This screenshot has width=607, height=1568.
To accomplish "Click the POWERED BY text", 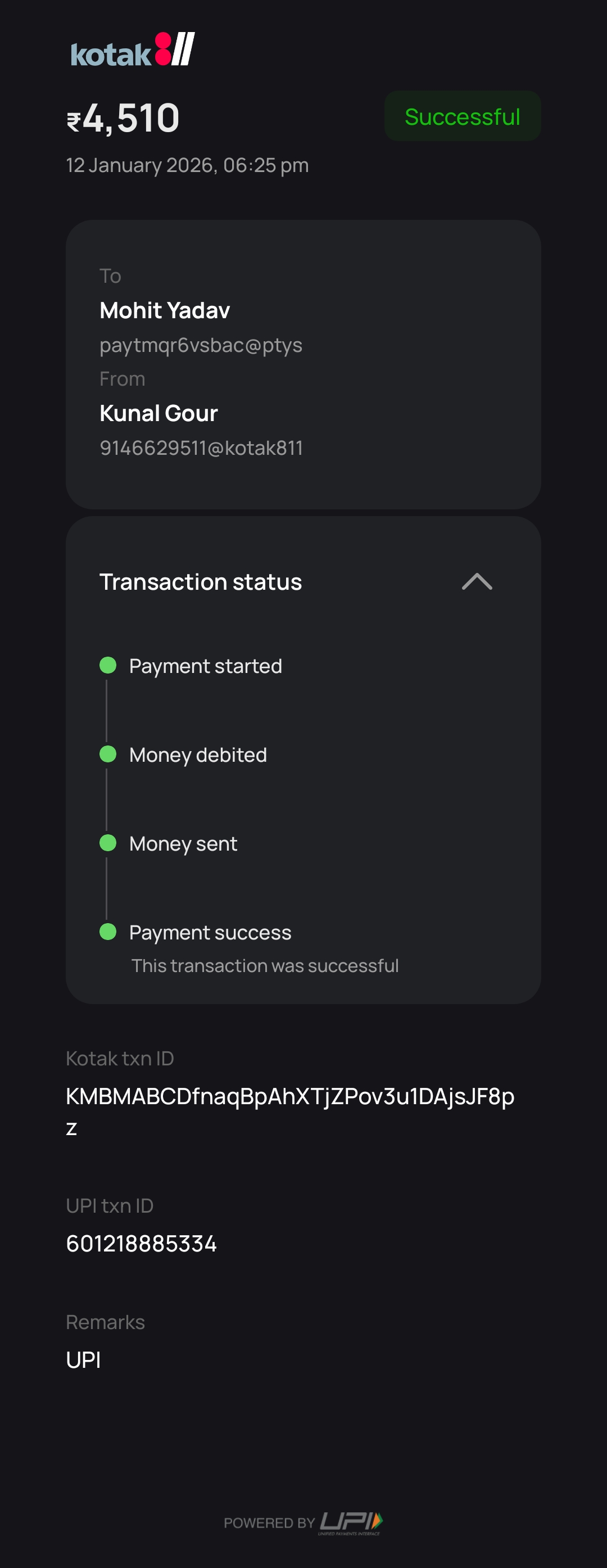I will tap(269, 1523).
